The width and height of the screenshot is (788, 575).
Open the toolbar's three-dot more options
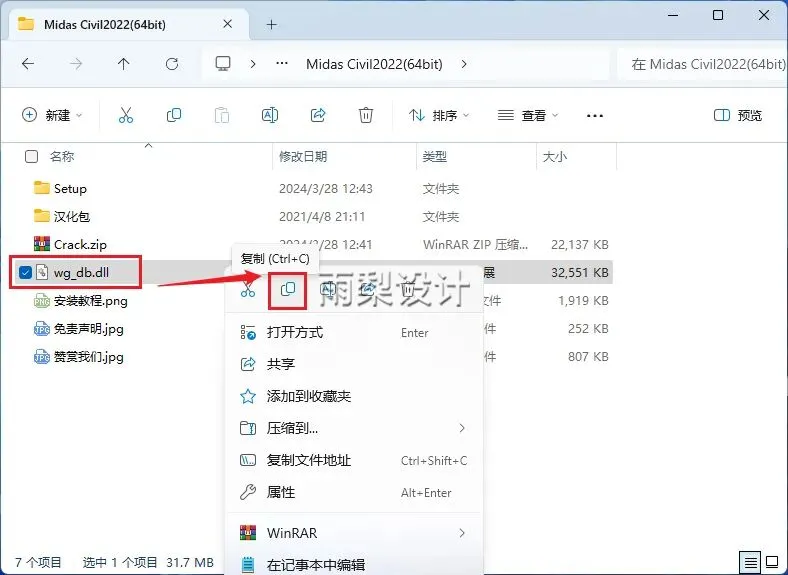tap(595, 116)
